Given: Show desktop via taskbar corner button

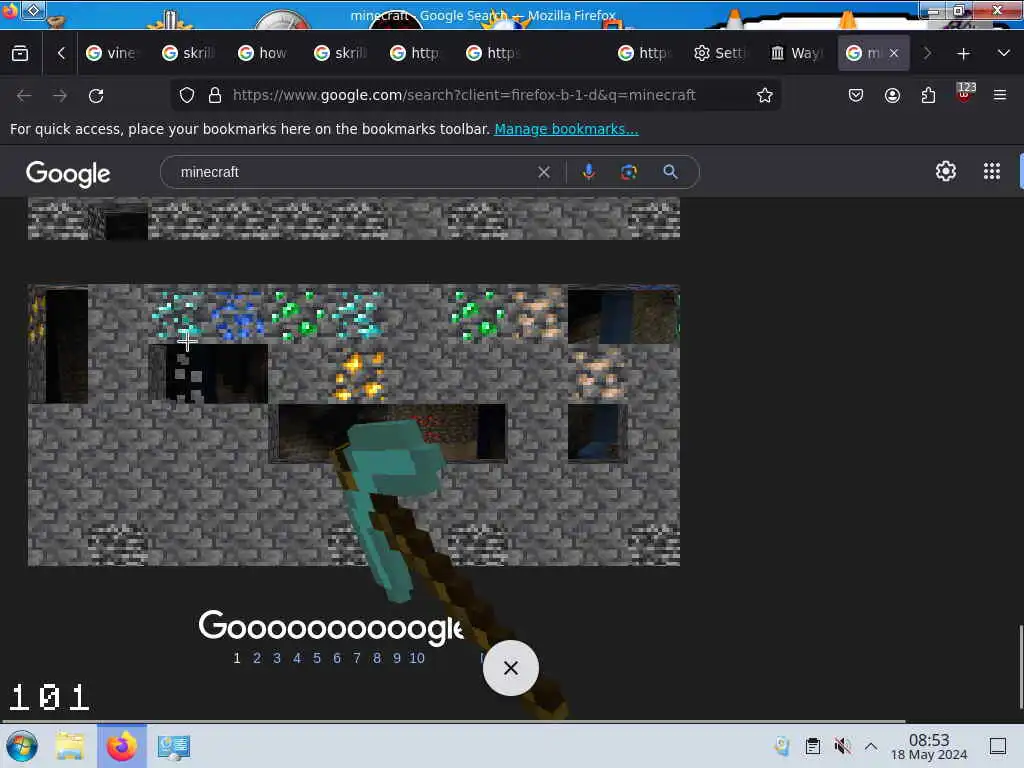Looking at the screenshot, I should [x=998, y=746].
